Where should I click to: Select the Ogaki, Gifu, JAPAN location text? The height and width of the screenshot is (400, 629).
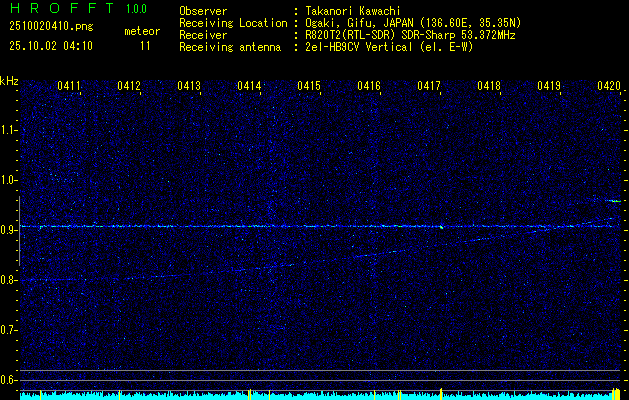point(413,23)
